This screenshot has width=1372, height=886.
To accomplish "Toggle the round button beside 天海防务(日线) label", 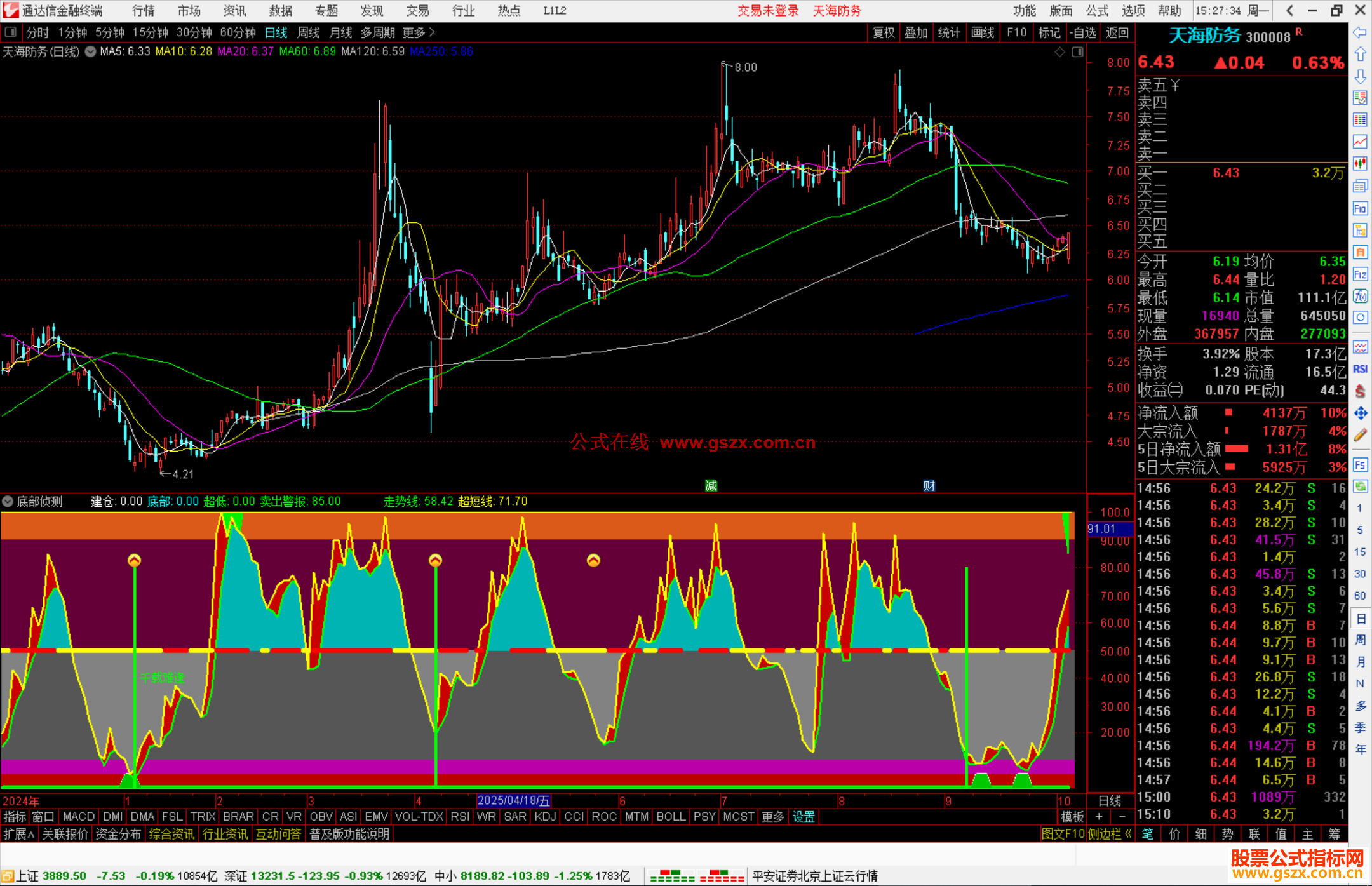I will 91,51.
